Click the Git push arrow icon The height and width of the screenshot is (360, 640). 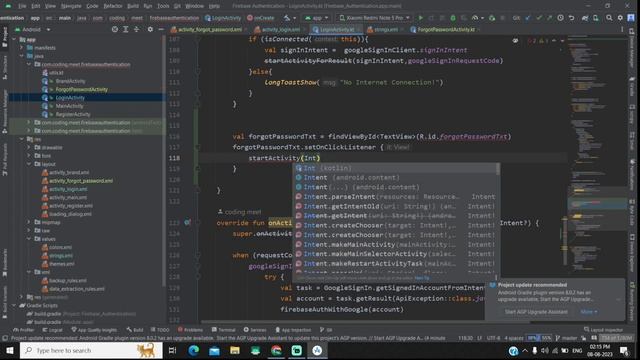pos(549,18)
